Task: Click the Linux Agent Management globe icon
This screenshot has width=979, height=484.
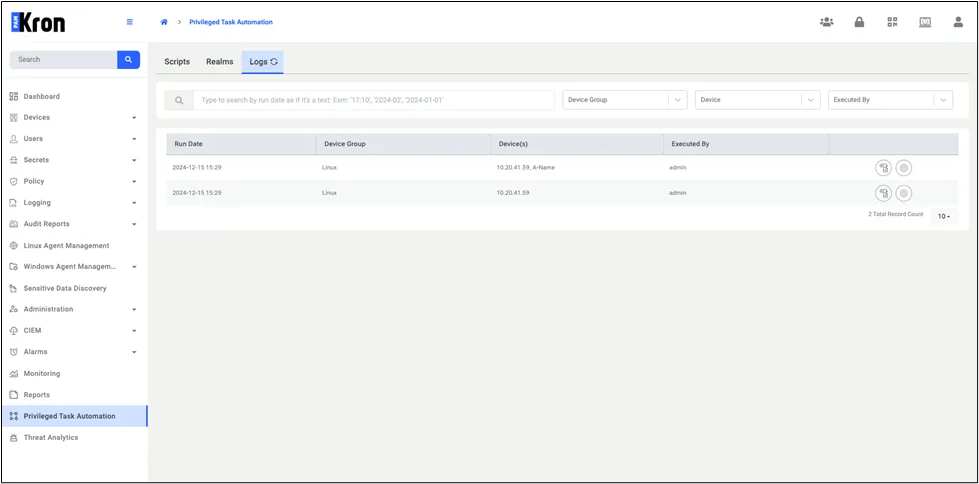Action: (14, 245)
